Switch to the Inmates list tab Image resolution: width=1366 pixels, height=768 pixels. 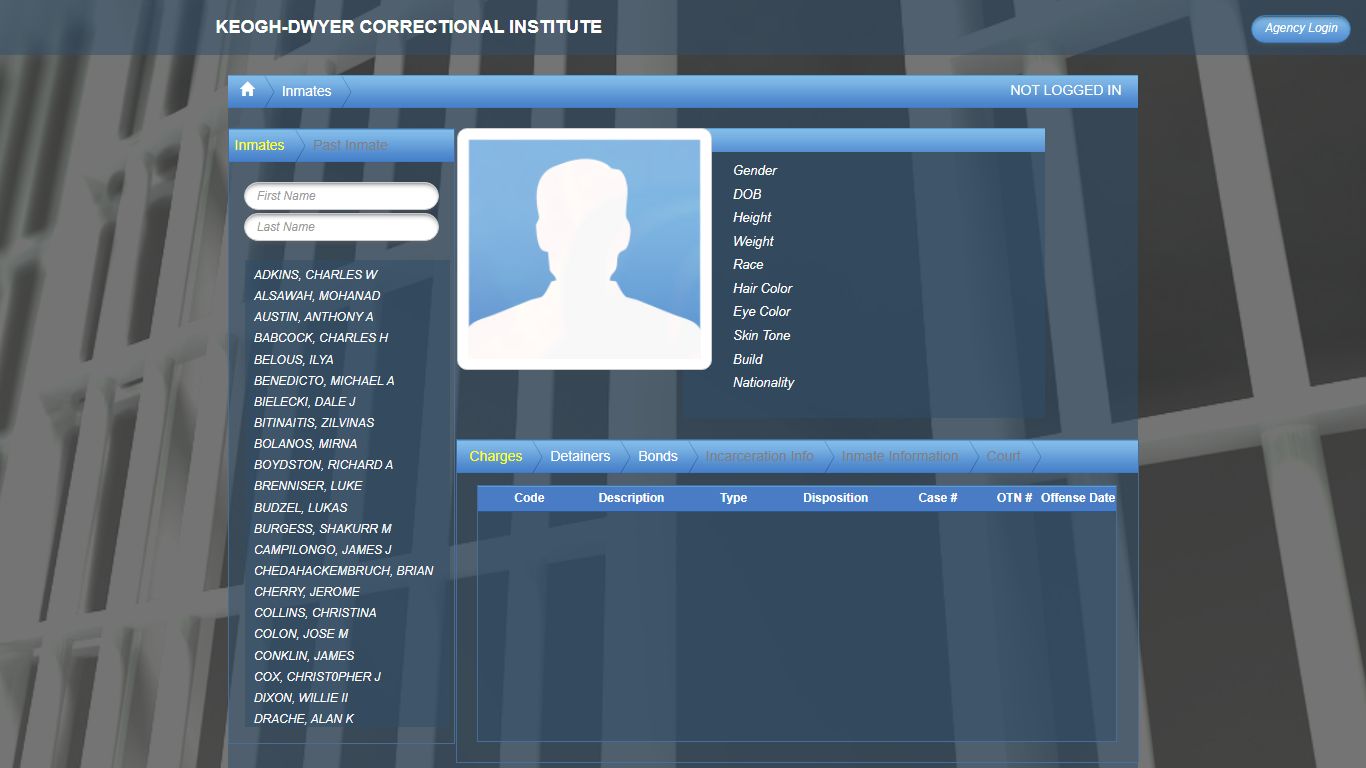[259, 145]
